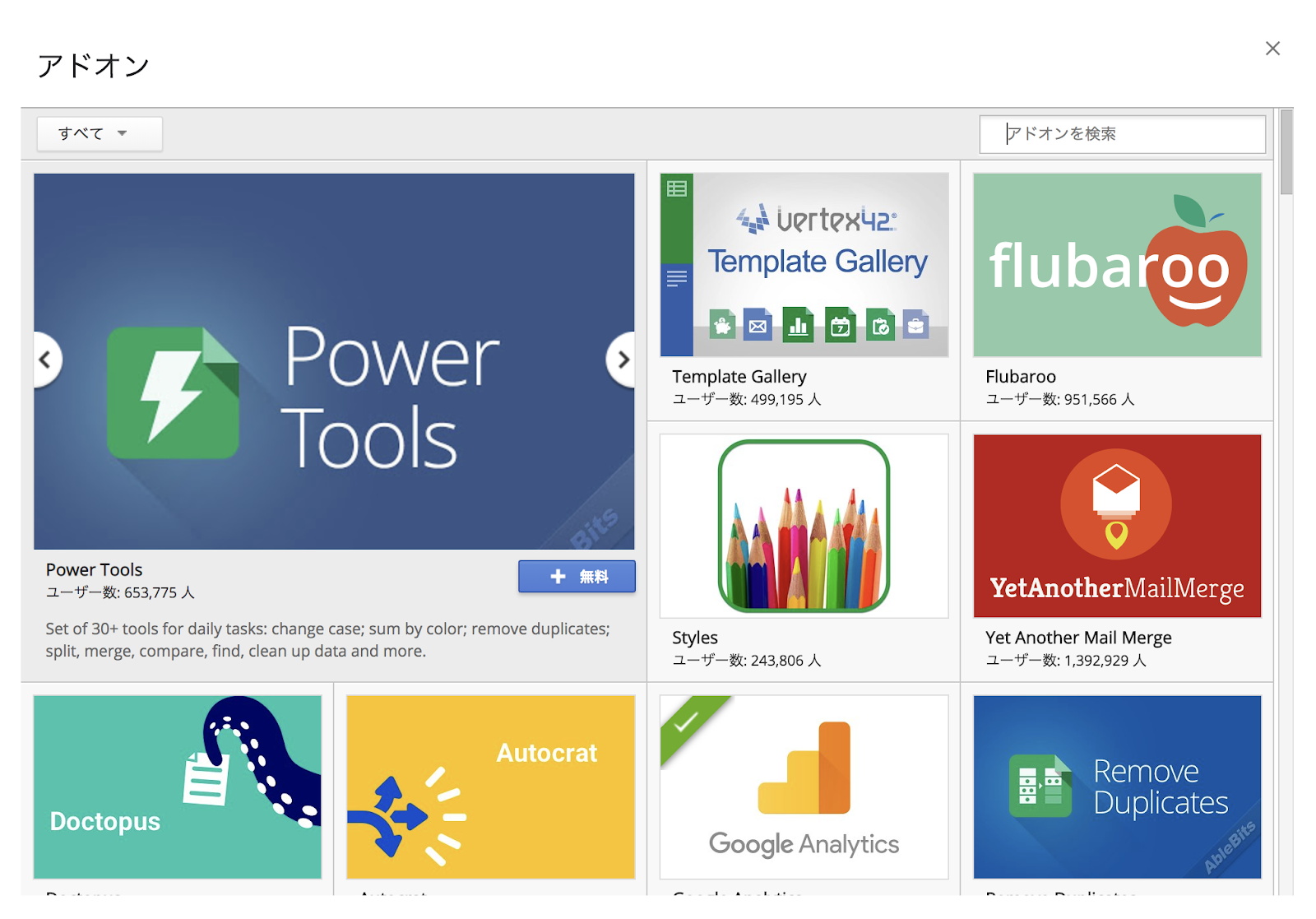Click the Flubaroo title text
Viewport: 1316px width, 919px height.
pyautogui.click(x=1021, y=377)
